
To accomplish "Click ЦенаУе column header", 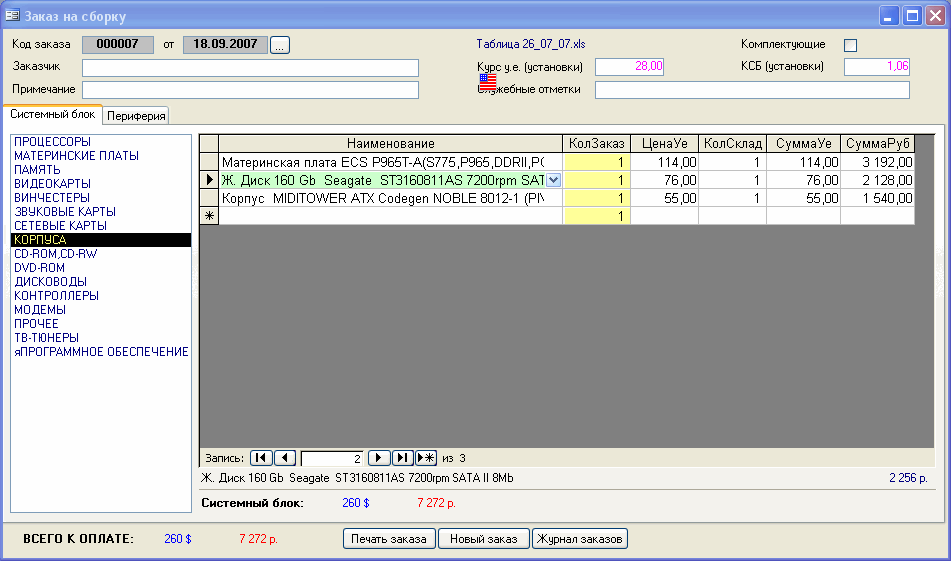I will click(x=665, y=144).
